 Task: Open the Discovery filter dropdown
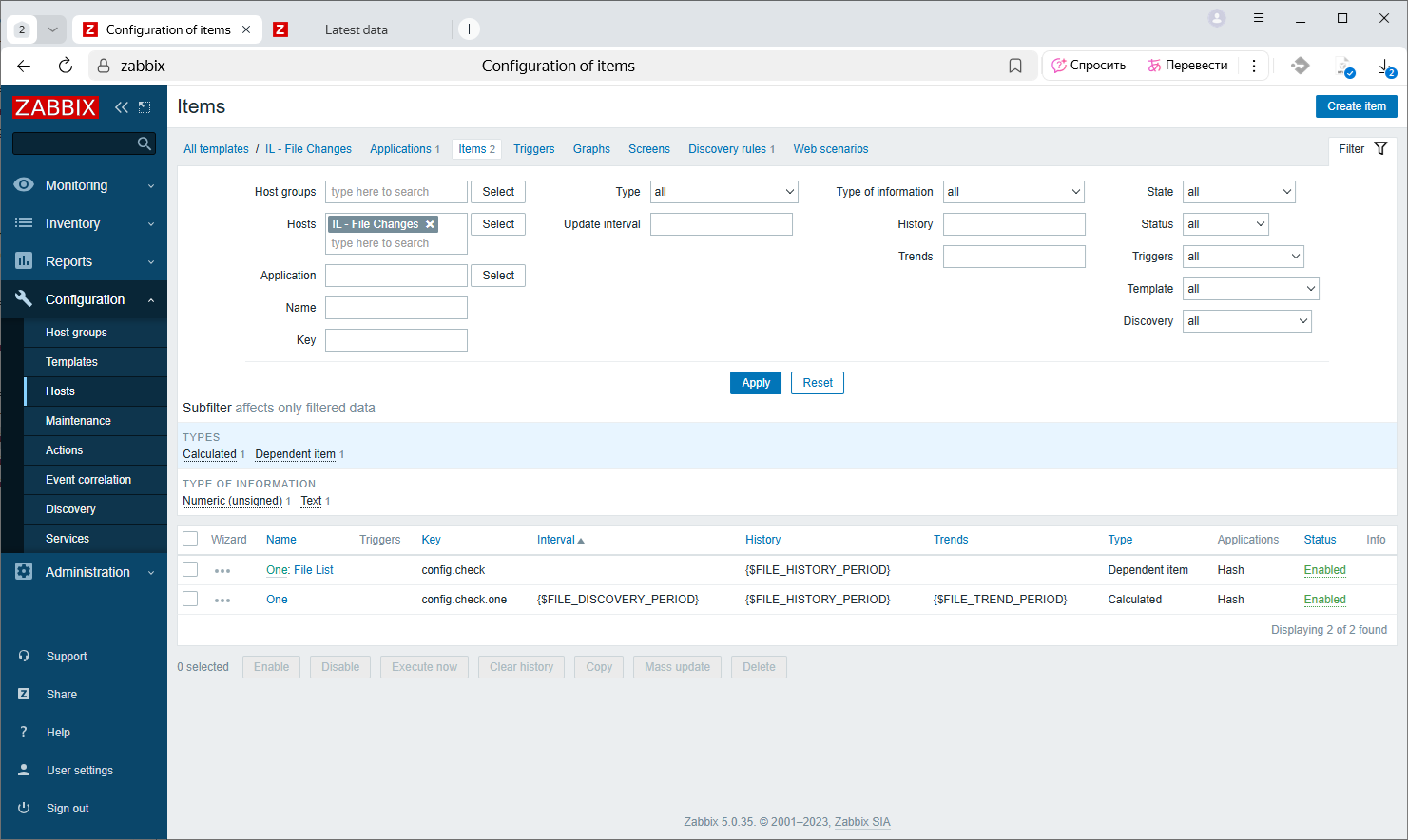pos(1246,321)
